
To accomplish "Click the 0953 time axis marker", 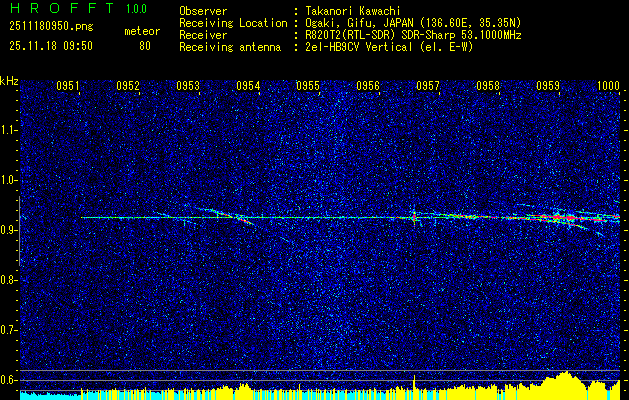I will (x=188, y=86).
